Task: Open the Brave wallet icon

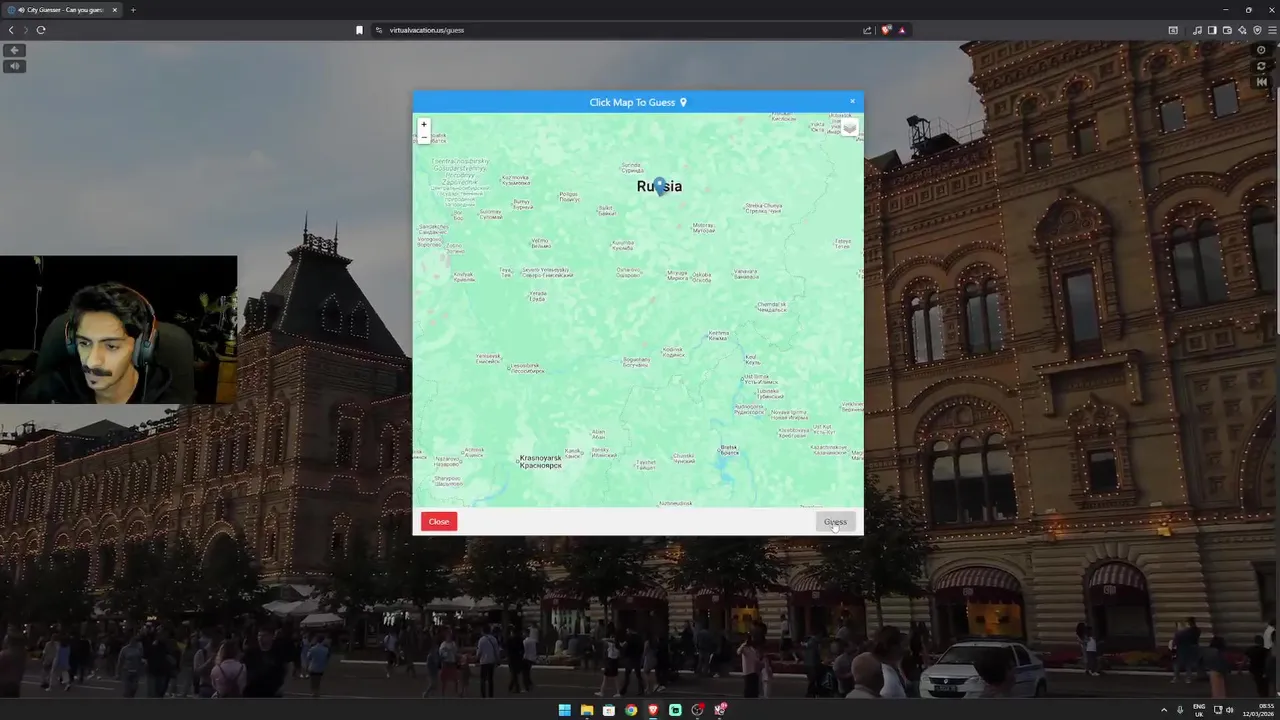Action: click(1227, 30)
